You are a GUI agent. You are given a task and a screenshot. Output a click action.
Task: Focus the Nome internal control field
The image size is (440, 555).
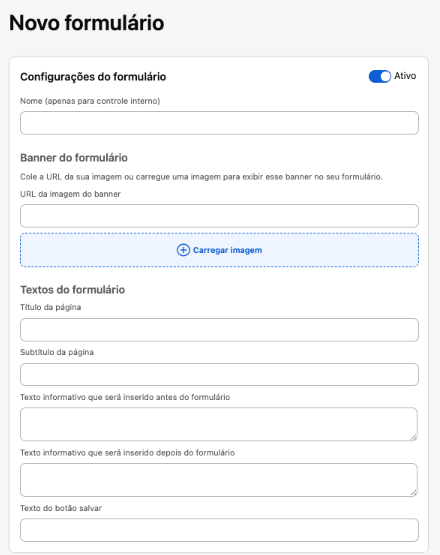pyautogui.click(x=219, y=123)
